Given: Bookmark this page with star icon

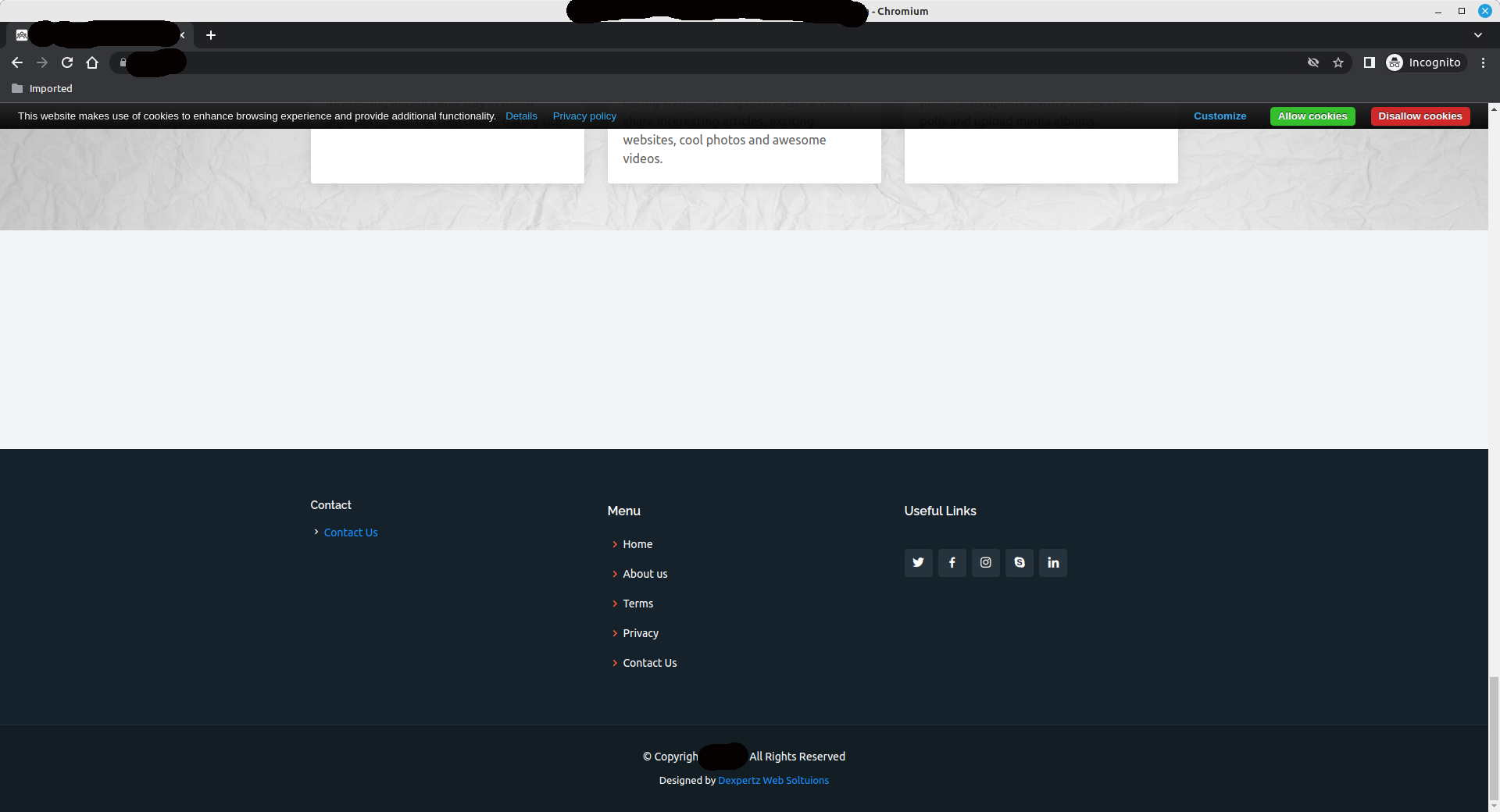Looking at the screenshot, I should coord(1338,62).
